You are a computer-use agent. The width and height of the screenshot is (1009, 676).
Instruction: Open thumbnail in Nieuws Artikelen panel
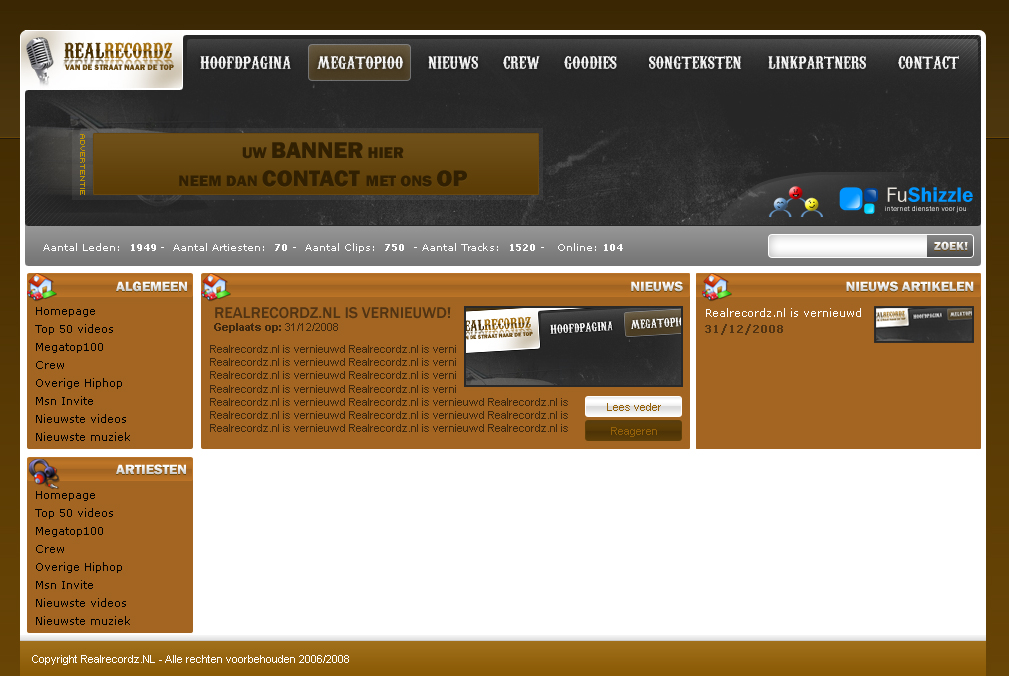923,324
